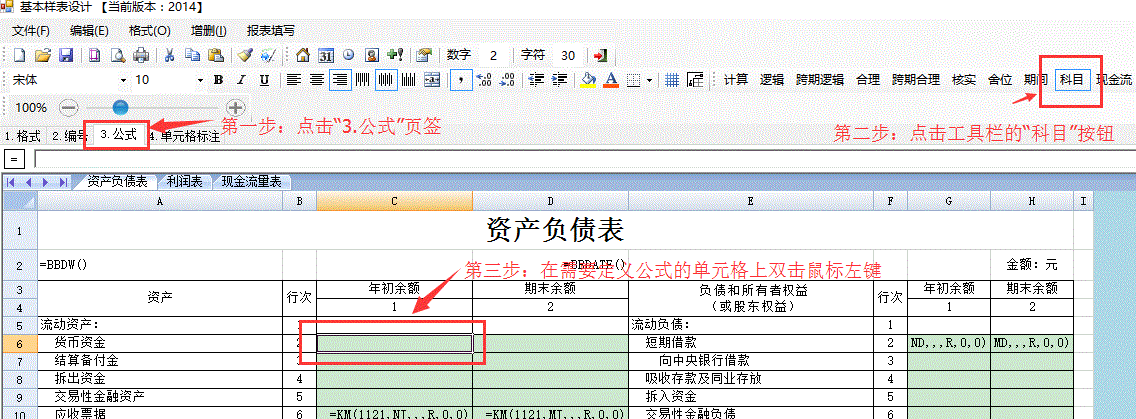
Task: Toggle underline formatting
Action: pyautogui.click(x=264, y=80)
